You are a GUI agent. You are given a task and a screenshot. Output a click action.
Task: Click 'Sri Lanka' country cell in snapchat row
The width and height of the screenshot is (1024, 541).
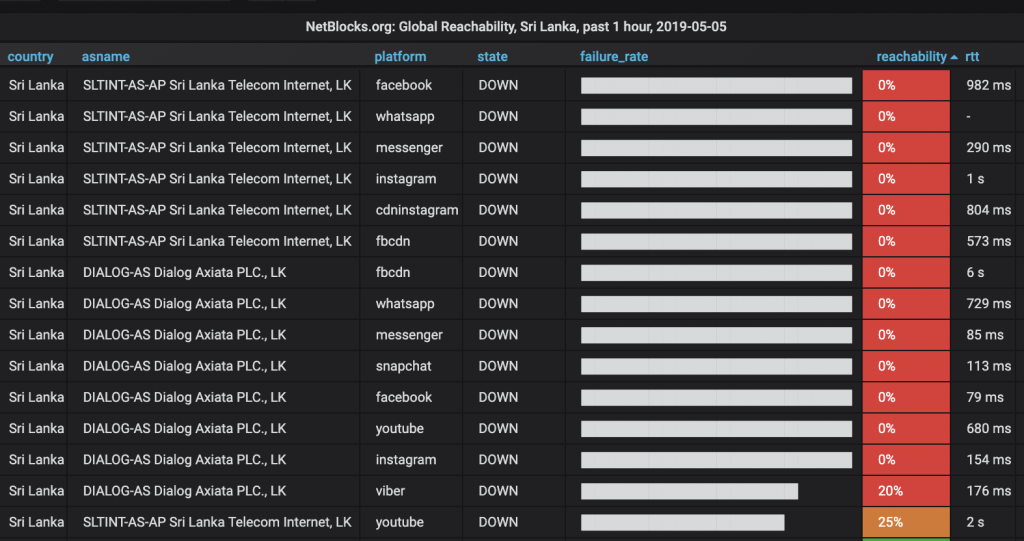click(37, 366)
